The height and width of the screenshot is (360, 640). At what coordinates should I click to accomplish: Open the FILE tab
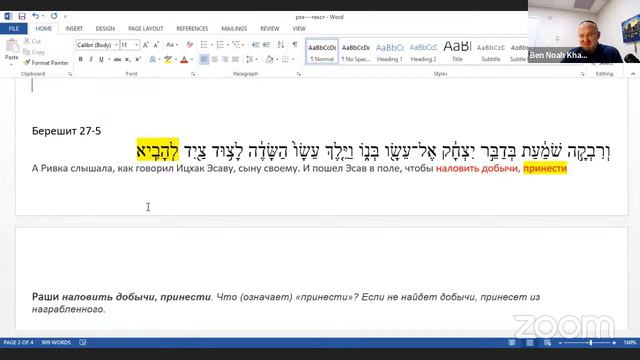(x=14, y=29)
